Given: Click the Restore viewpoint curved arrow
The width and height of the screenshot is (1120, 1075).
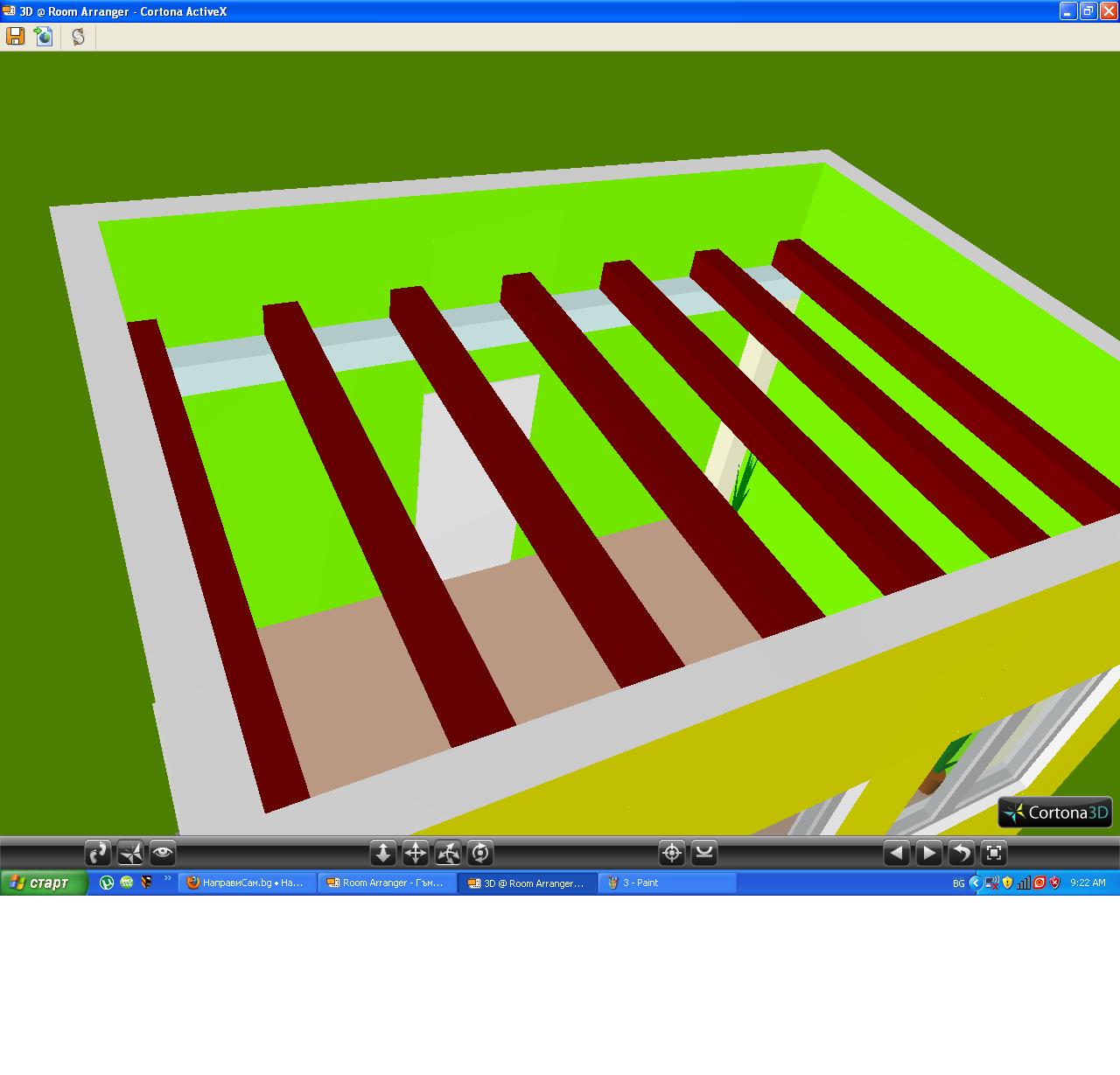Looking at the screenshot, I should point(962,852).
